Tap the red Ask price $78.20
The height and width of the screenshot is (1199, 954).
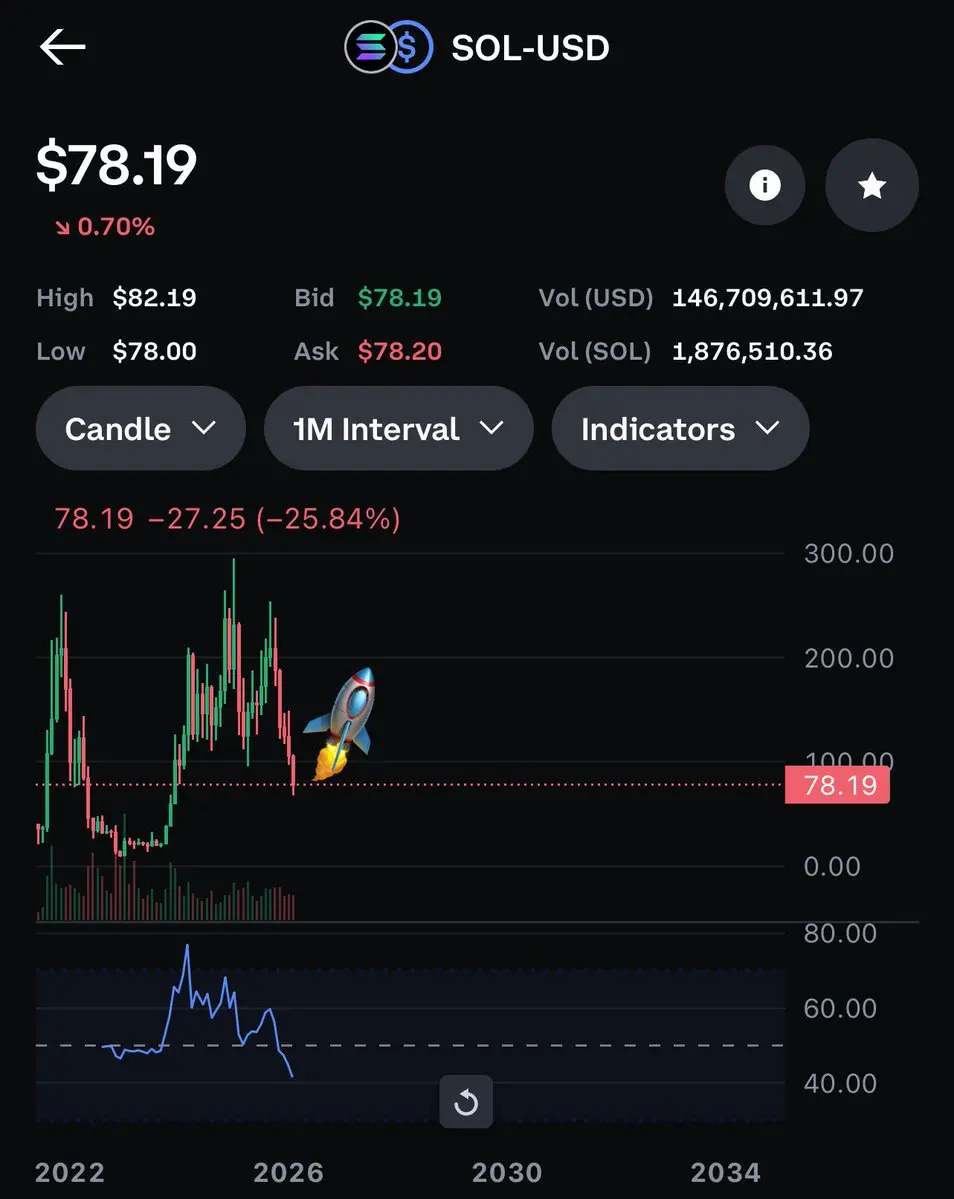pos(400,351)
